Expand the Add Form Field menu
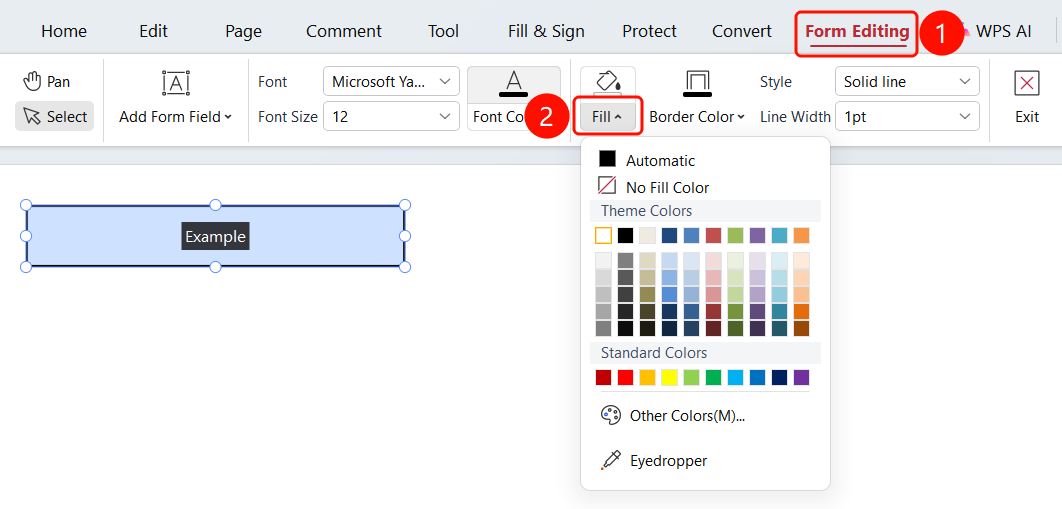 175,117
